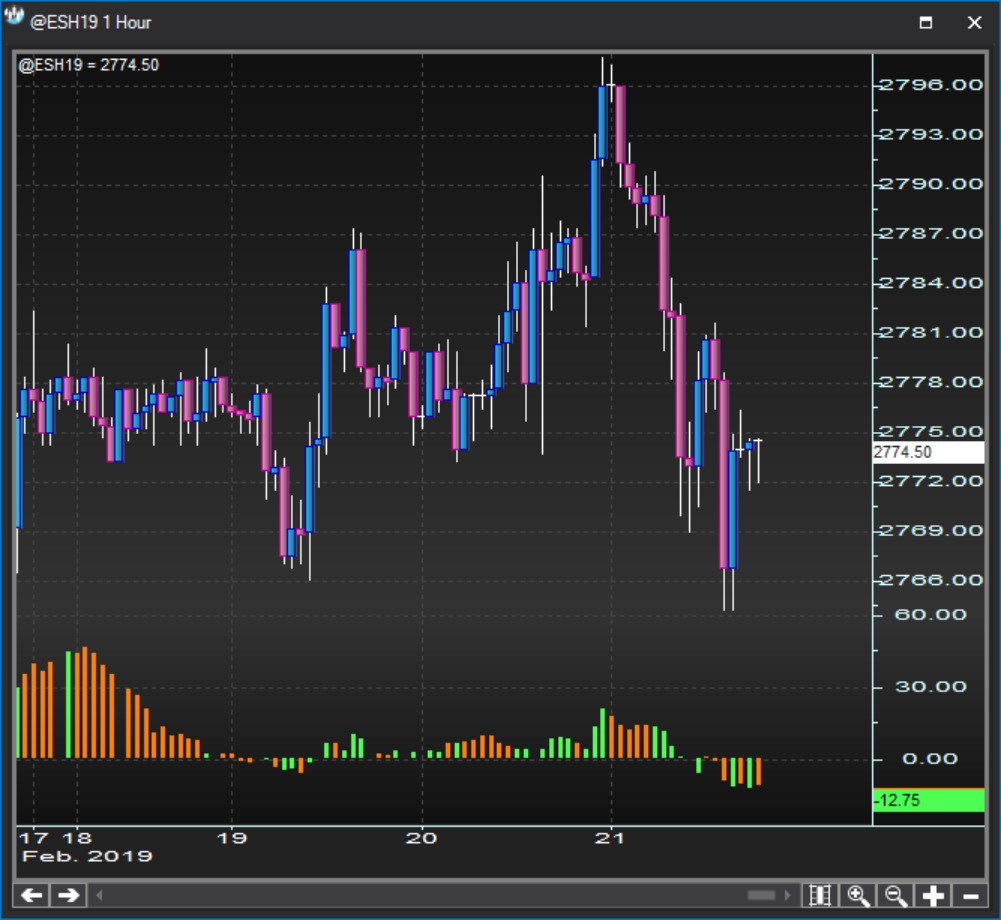
Task: Click the 2784.00 price axis label
Action: click(931, 283)
